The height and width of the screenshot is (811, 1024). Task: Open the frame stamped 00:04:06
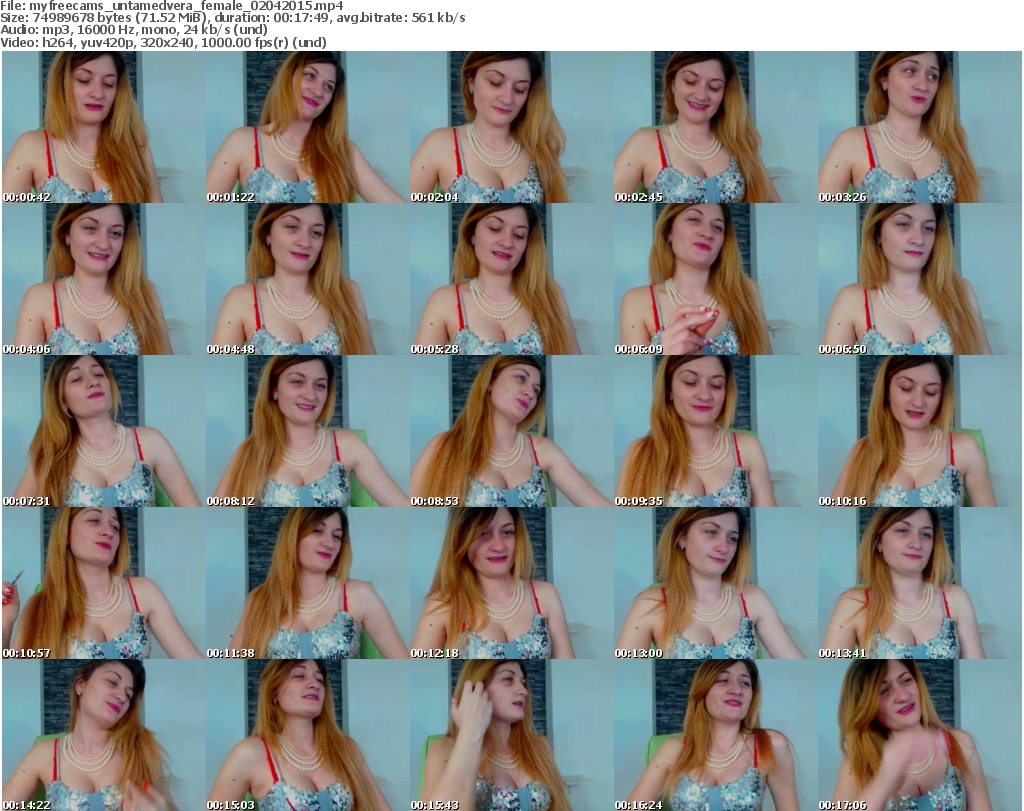[104, 279]
